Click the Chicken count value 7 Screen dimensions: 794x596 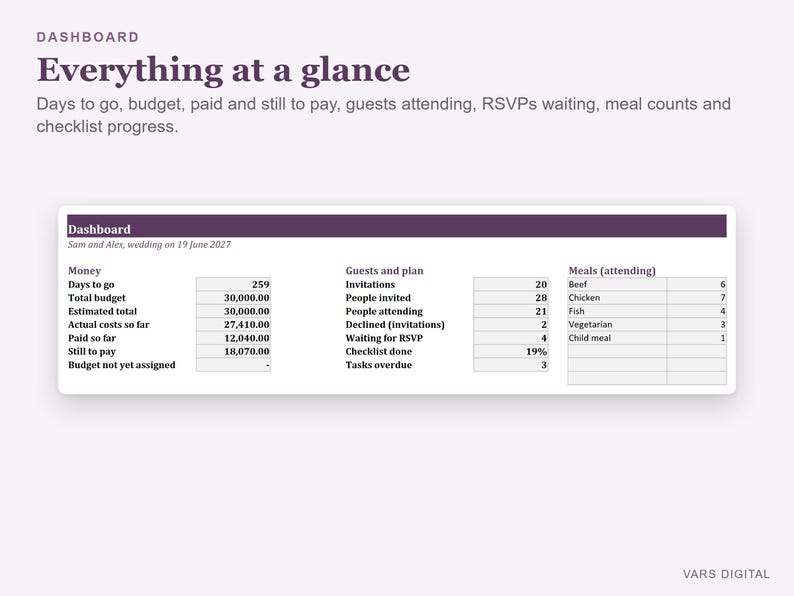click(x=697, y=298)
